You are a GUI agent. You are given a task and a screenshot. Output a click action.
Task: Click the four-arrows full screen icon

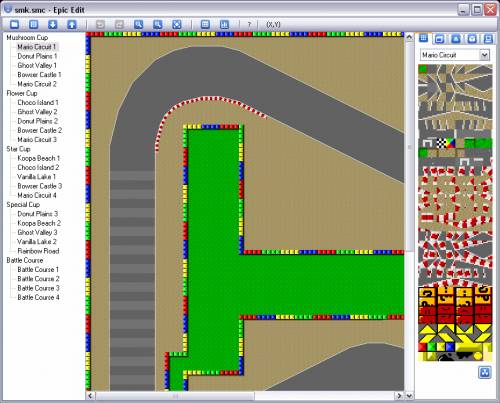[x=177, y=24]
